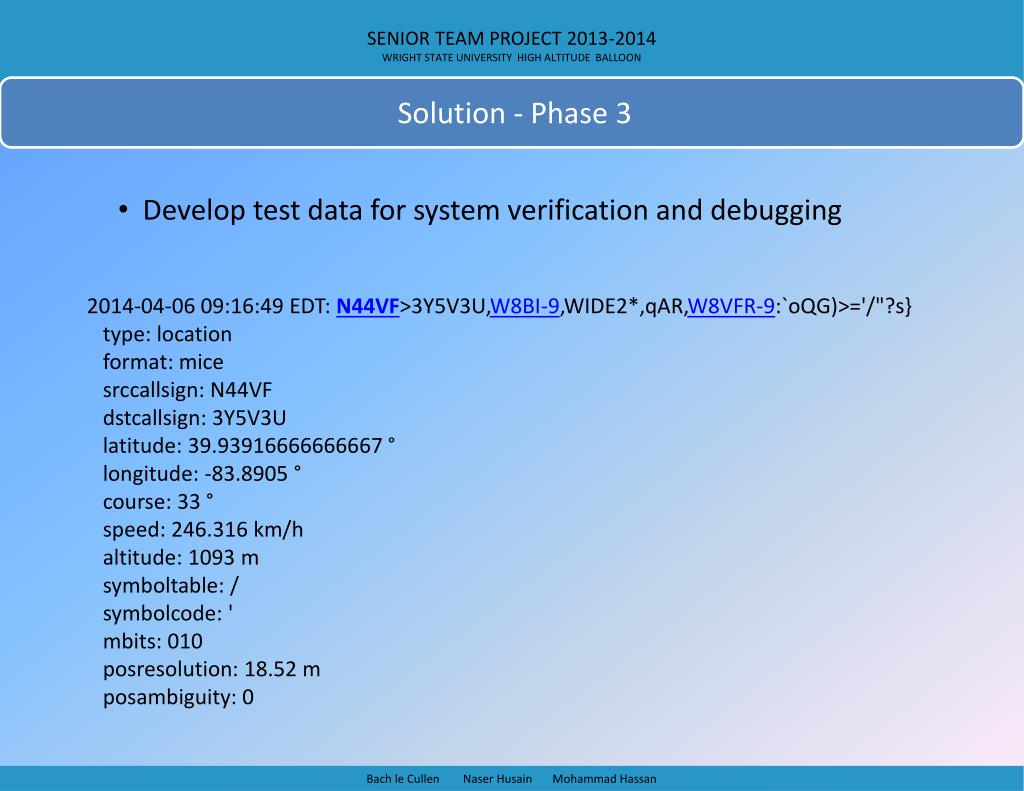Select the altitude value 1093 m

[x=223, y=558]
